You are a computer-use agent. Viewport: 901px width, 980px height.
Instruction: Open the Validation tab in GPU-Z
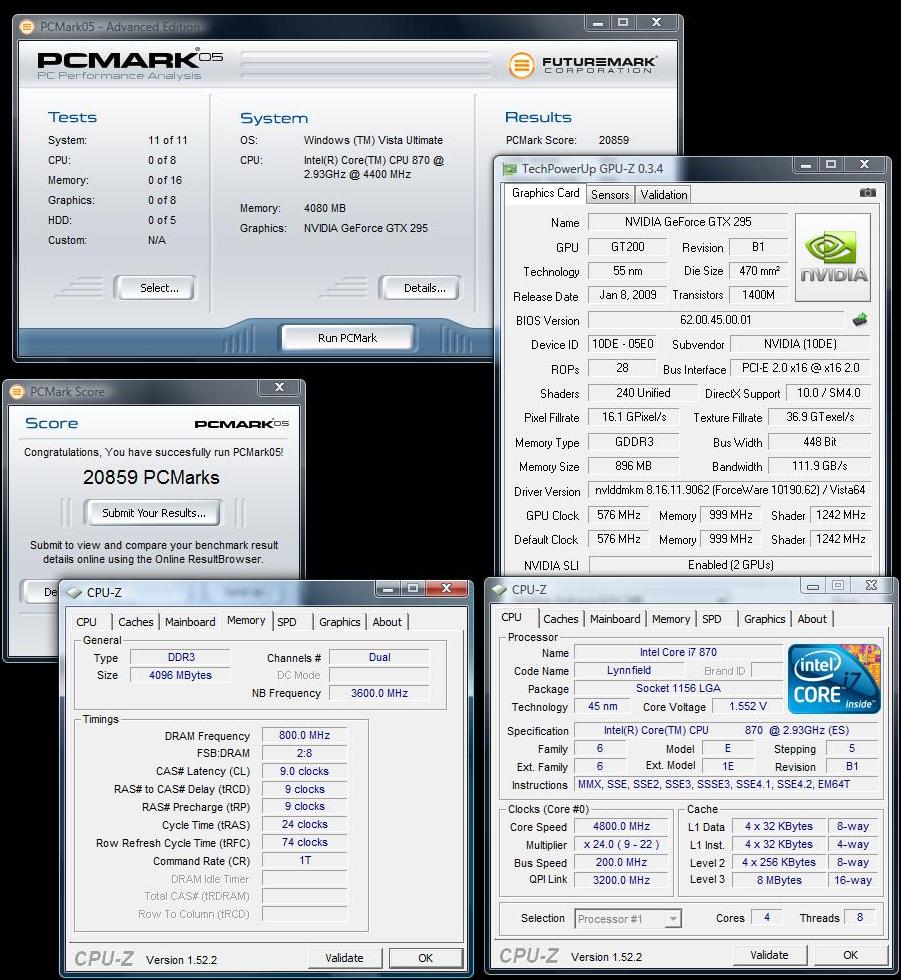(x=664, y=194)
